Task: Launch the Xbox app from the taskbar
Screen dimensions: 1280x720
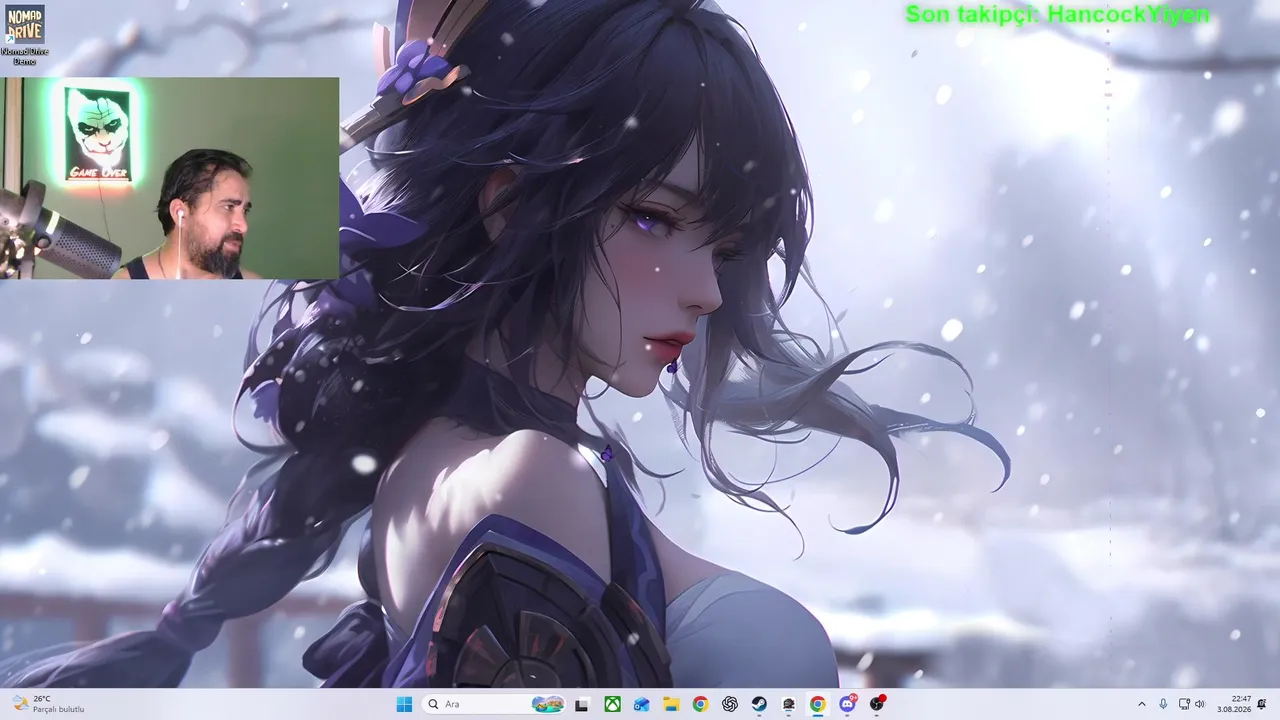Action: tap(612, 704)
